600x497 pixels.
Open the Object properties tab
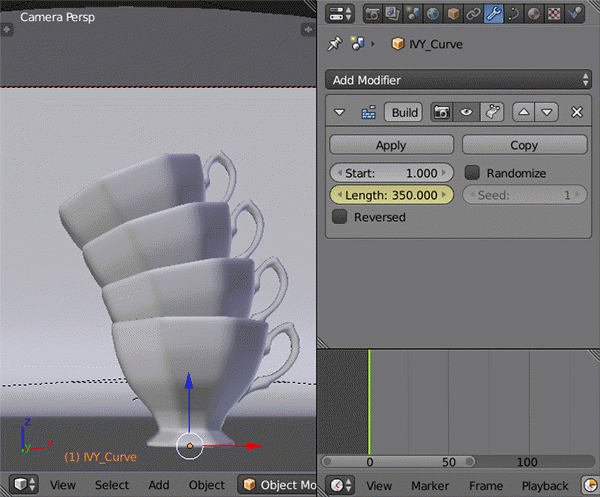click(451, 13)
